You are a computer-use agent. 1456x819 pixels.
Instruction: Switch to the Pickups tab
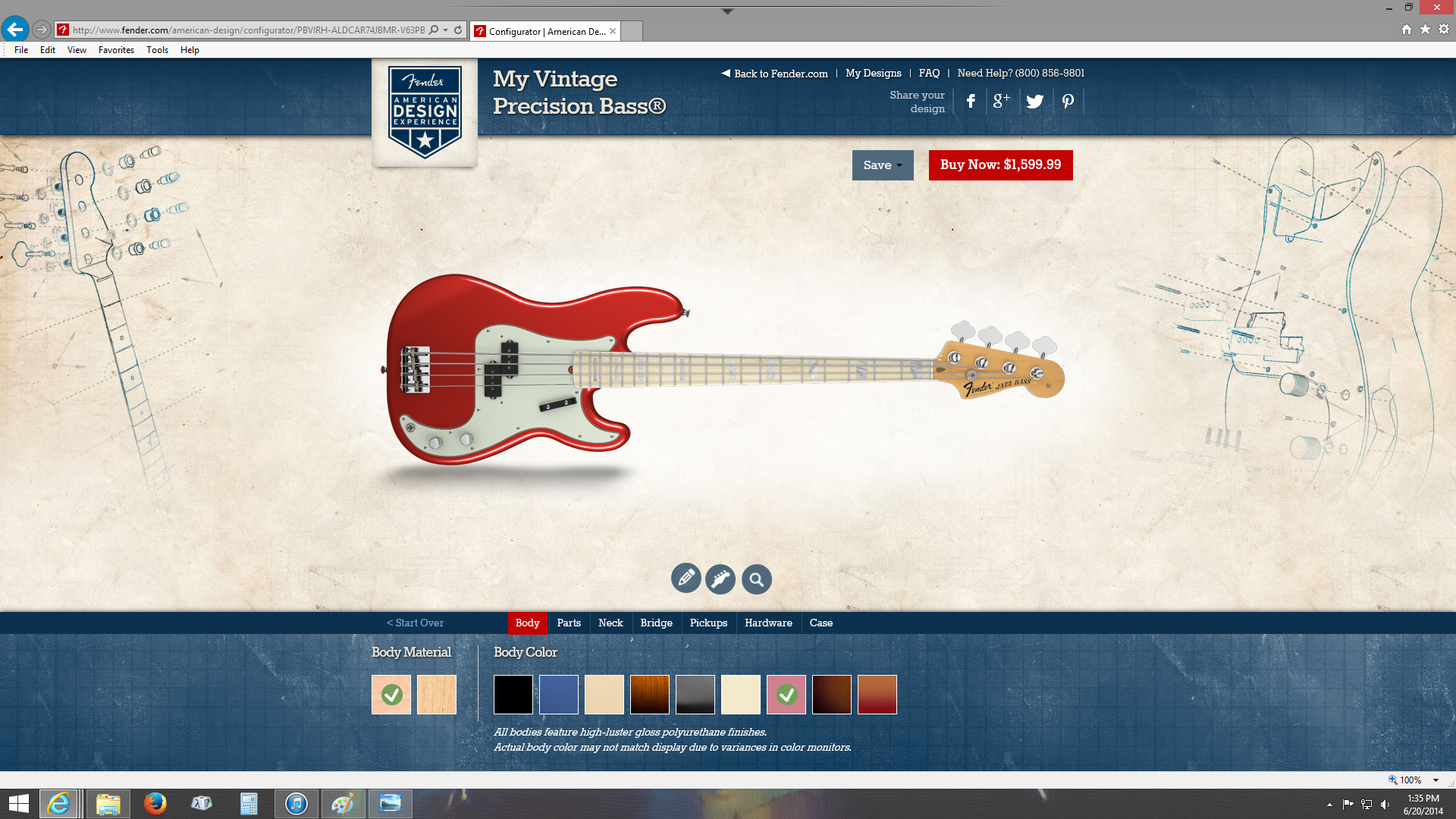(708, 623)
